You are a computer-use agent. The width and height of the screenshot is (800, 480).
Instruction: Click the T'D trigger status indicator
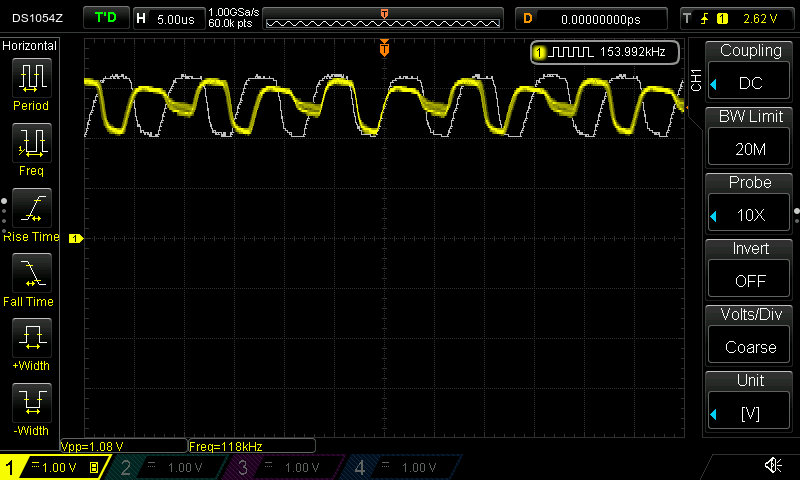tap(106, 18)
